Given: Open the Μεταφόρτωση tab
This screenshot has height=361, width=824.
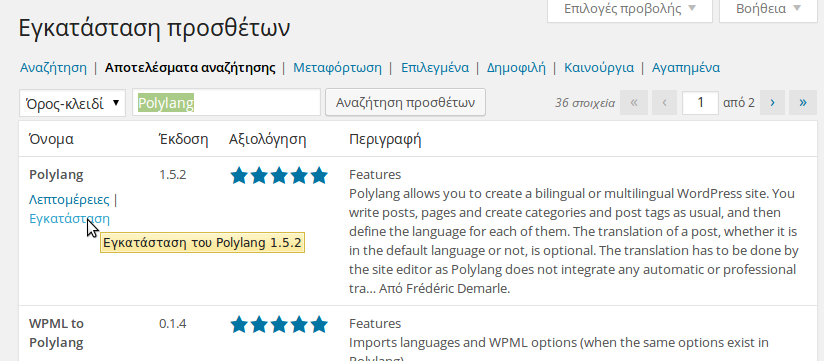Looking at the screenshot, I should click(337, 68).
